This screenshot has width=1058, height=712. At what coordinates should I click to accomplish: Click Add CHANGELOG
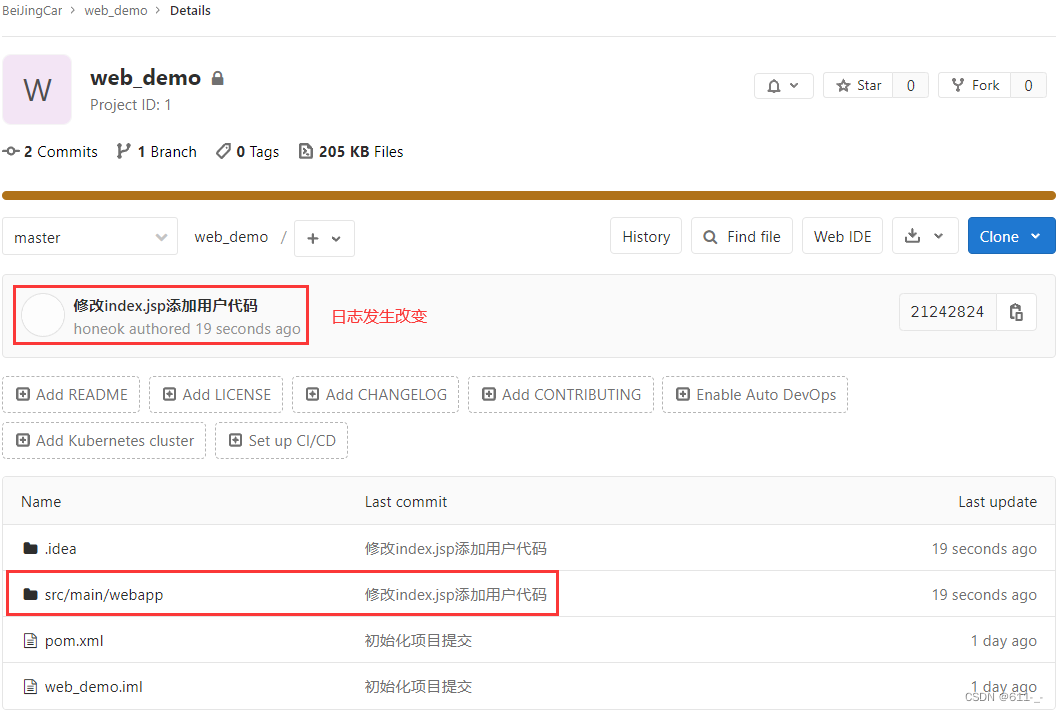pyautogui.click(x=375, y=394)
